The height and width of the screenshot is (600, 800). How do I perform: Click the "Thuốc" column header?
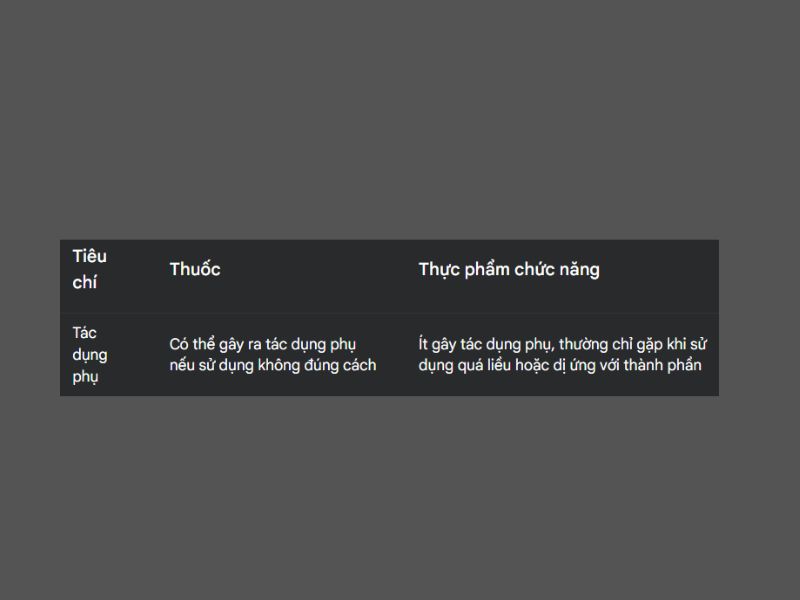[x=195, y=269]
